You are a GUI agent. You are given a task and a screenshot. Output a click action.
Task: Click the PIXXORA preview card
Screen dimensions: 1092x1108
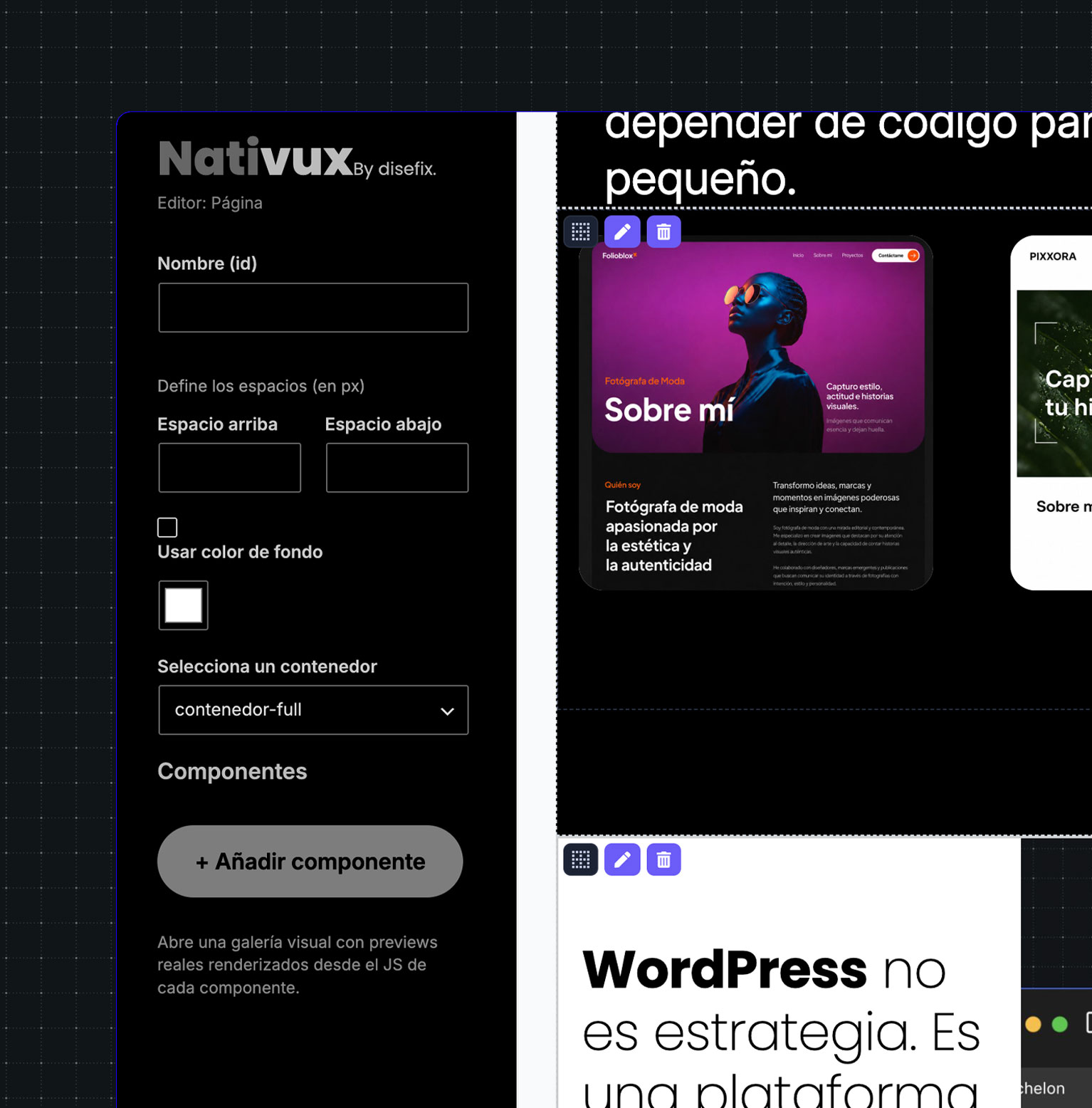(x=1051, y=413)
